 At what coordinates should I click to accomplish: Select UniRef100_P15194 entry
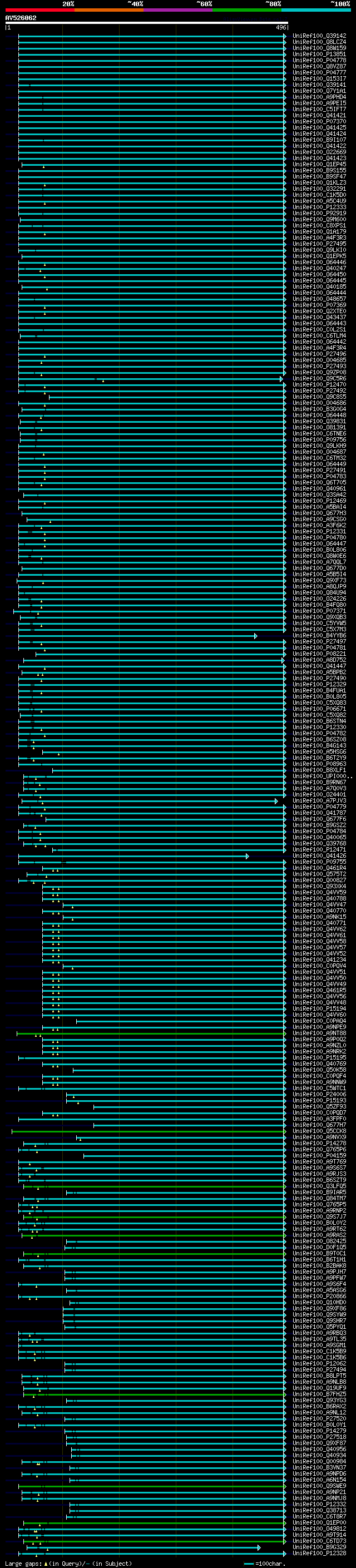click(x=319, y=1008)
